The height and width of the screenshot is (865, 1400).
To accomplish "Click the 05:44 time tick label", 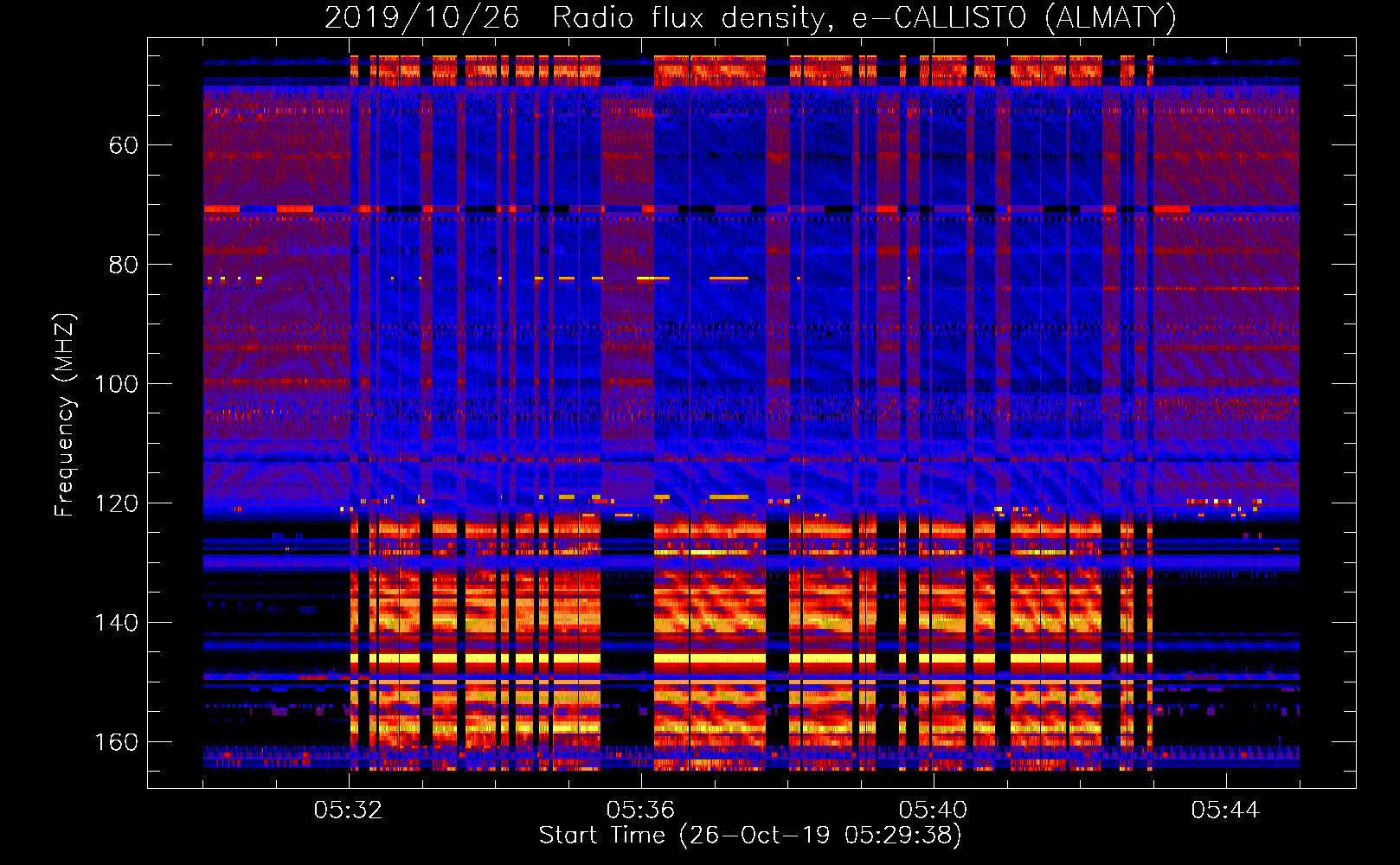I will (1226, 811).
